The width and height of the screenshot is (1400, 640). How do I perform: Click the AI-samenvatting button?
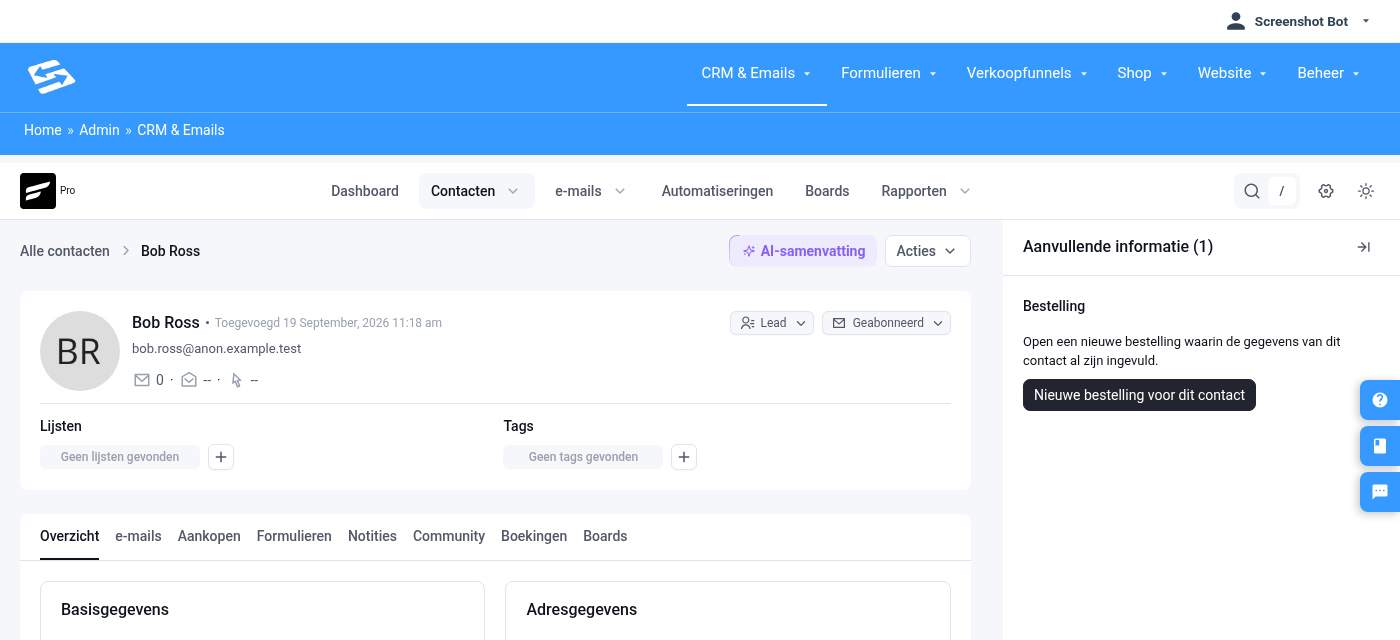(x=803, y=251)
